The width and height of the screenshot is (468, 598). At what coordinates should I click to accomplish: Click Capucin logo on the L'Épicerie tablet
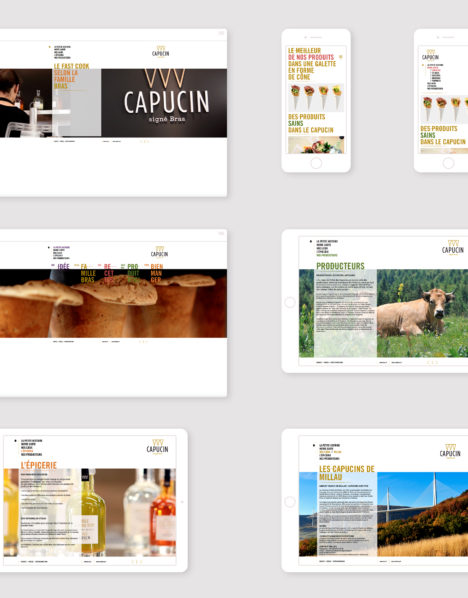pos(157,447)
